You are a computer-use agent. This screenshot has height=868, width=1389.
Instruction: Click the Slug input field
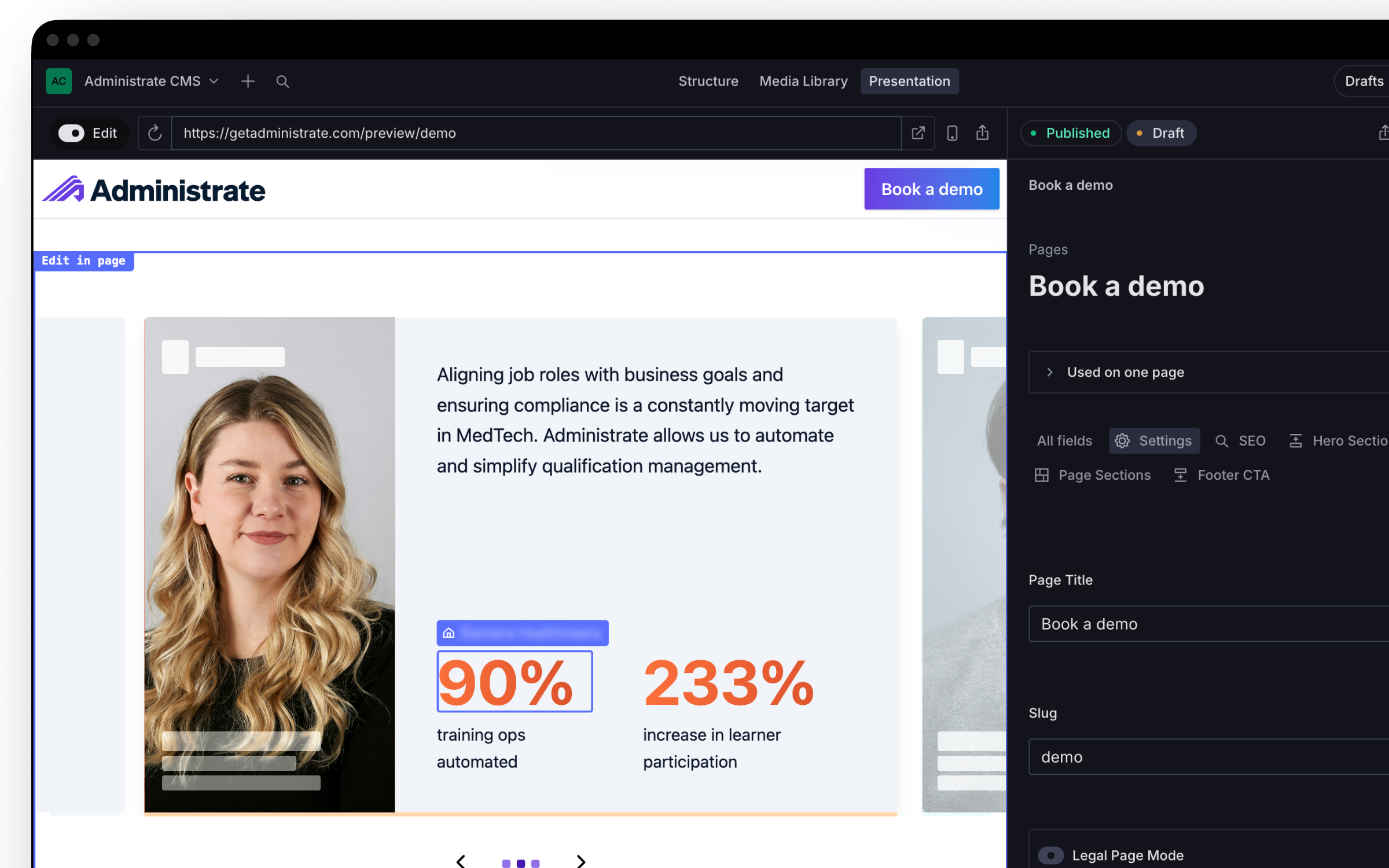pyautogui.click(x=1208, y=757)
